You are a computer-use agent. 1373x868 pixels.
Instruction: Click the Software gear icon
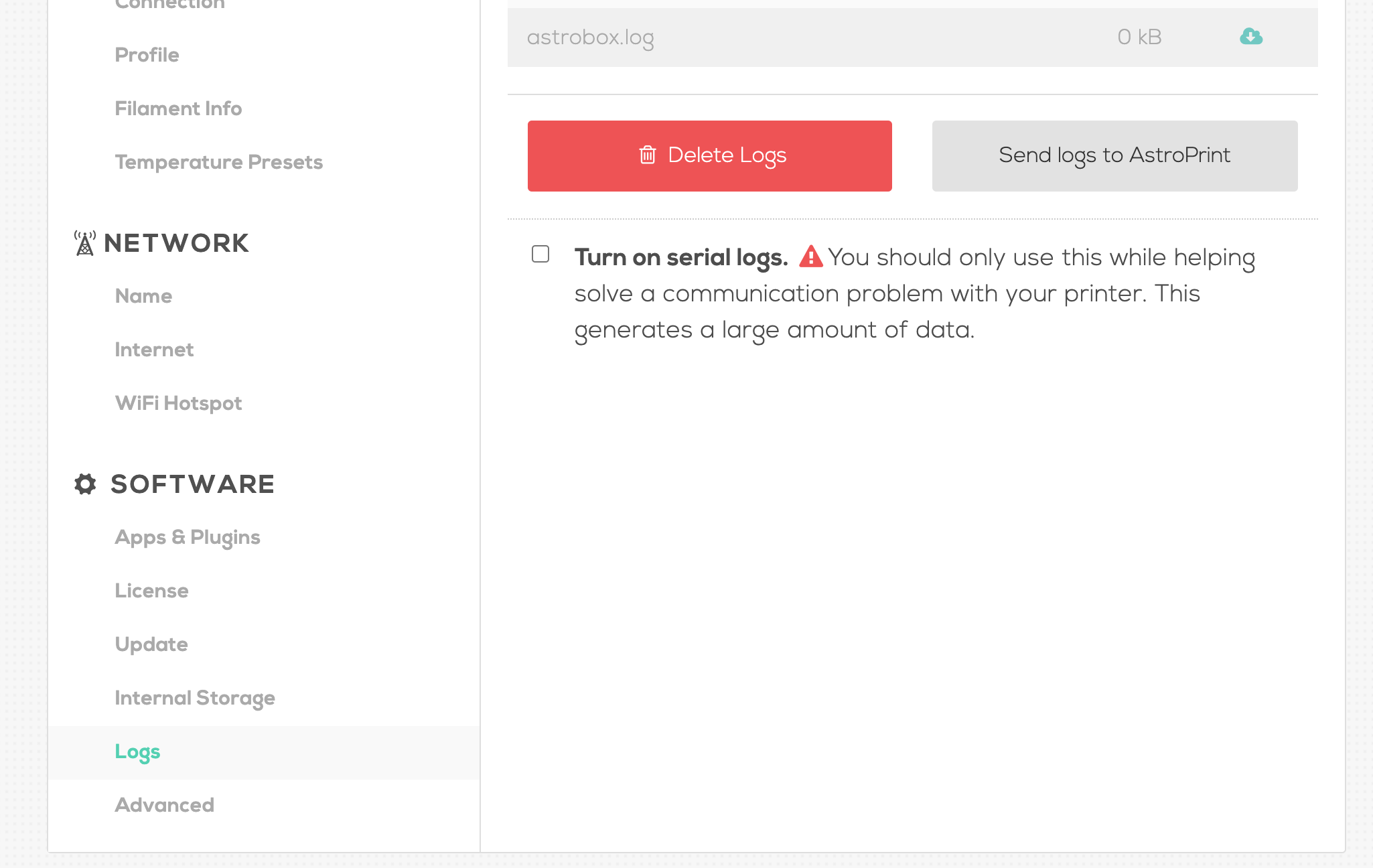[85, 484]
